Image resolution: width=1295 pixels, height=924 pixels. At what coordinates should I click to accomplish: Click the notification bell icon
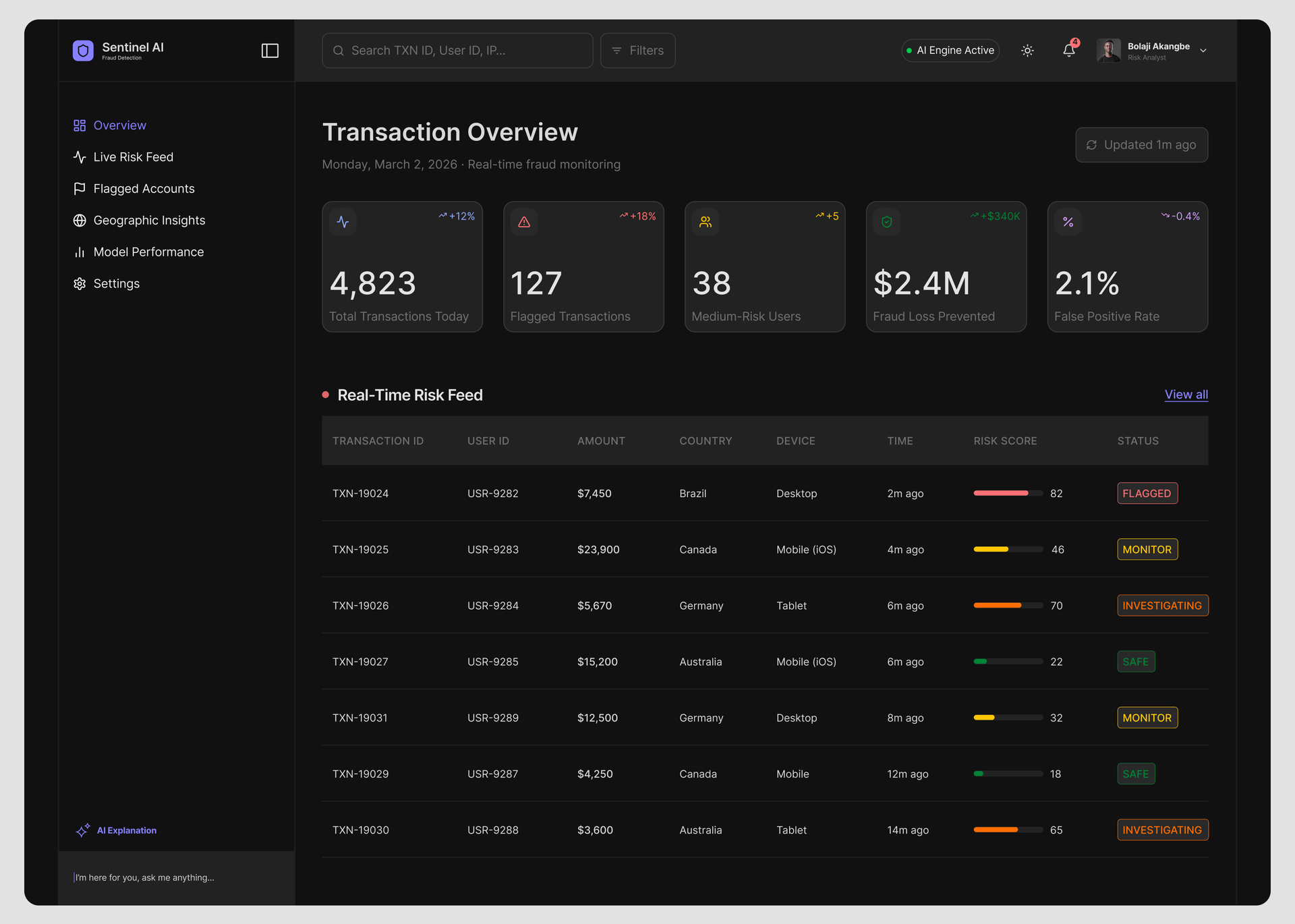pos(1068,51)
